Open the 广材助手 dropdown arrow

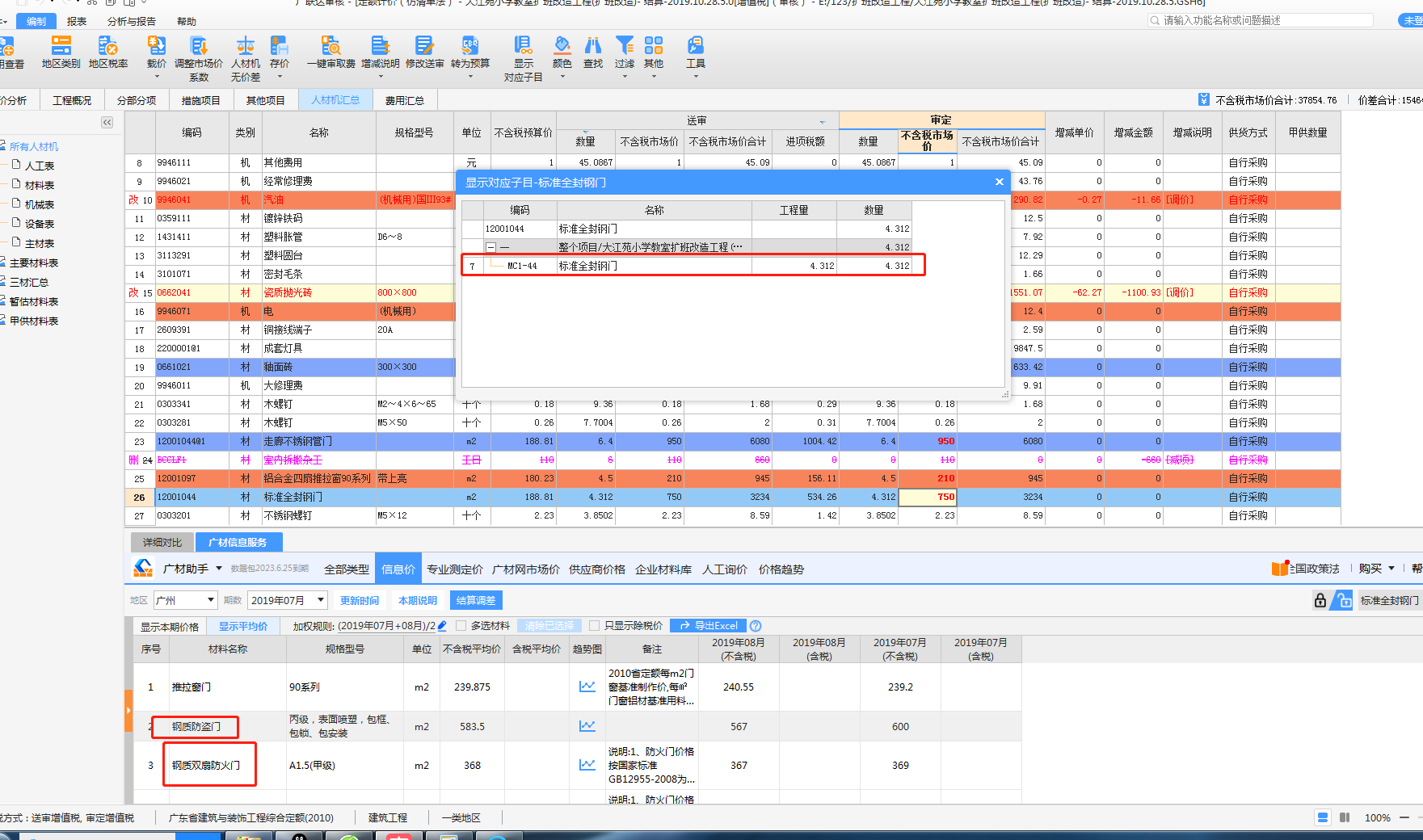tap(219, 569)
